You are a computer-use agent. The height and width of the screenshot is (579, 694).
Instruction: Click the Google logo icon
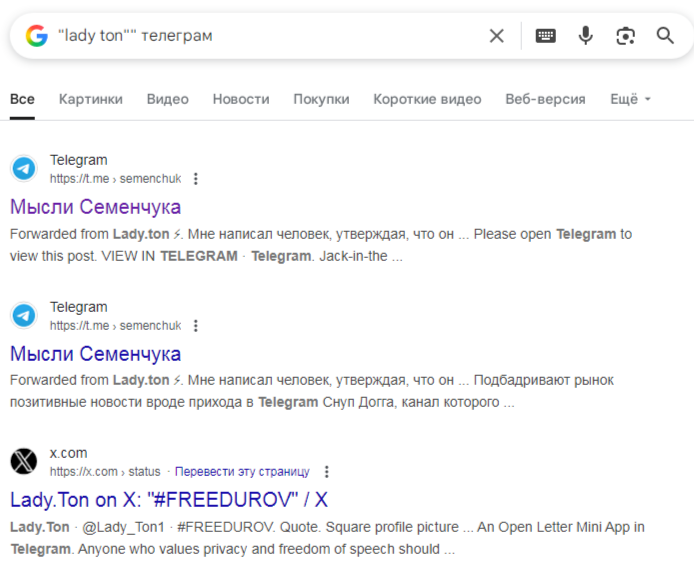(37, 36)
